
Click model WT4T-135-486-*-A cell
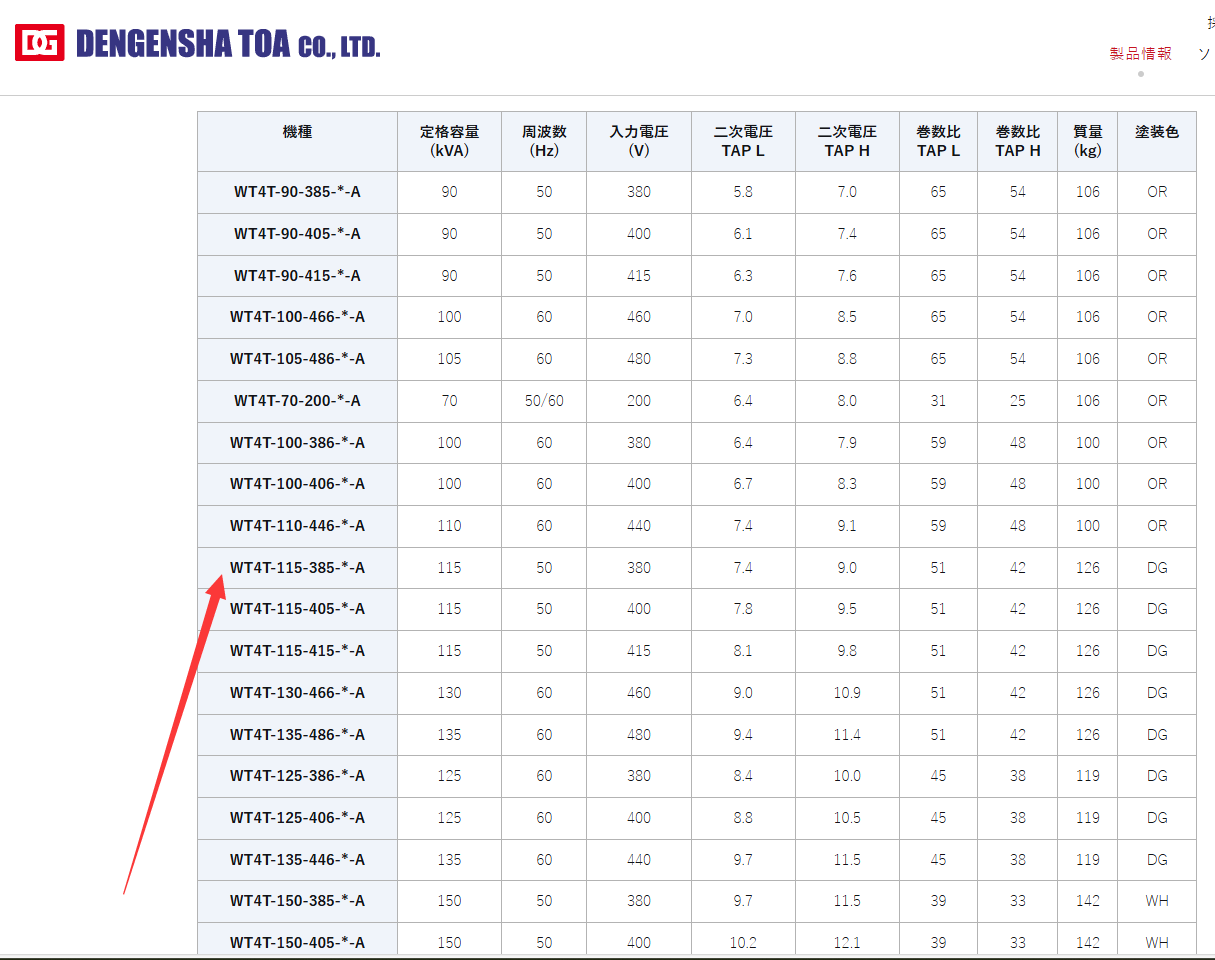tap(297, 735)
